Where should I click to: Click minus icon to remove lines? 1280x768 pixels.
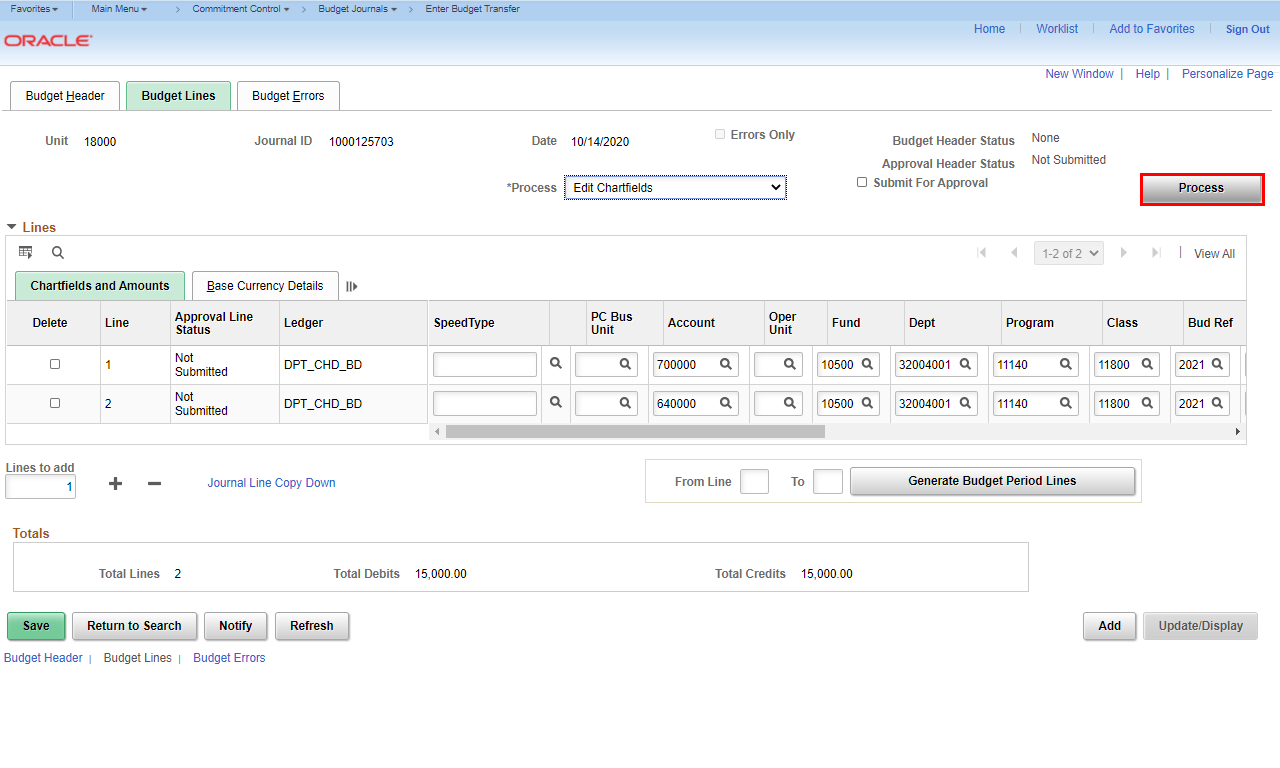pyautogui.click(x=154, y=483)
